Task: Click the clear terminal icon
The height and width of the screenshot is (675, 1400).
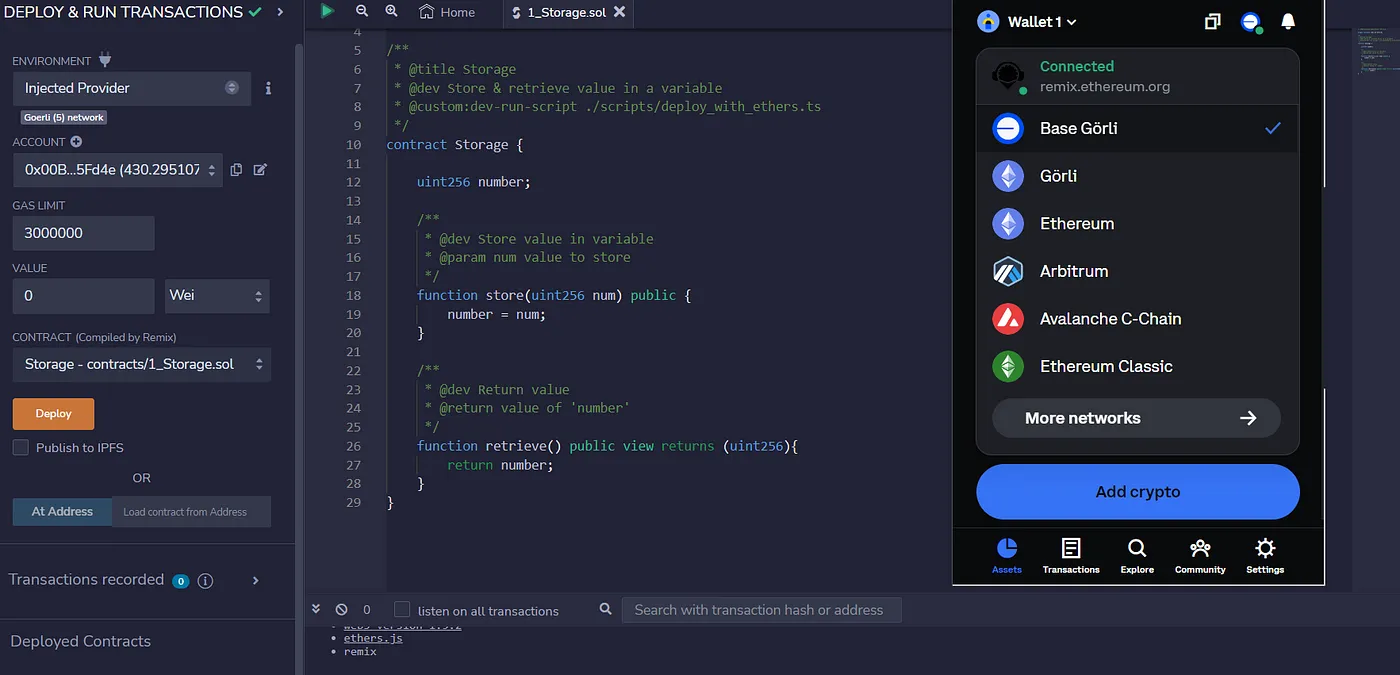Action: [x=341, y=609]
